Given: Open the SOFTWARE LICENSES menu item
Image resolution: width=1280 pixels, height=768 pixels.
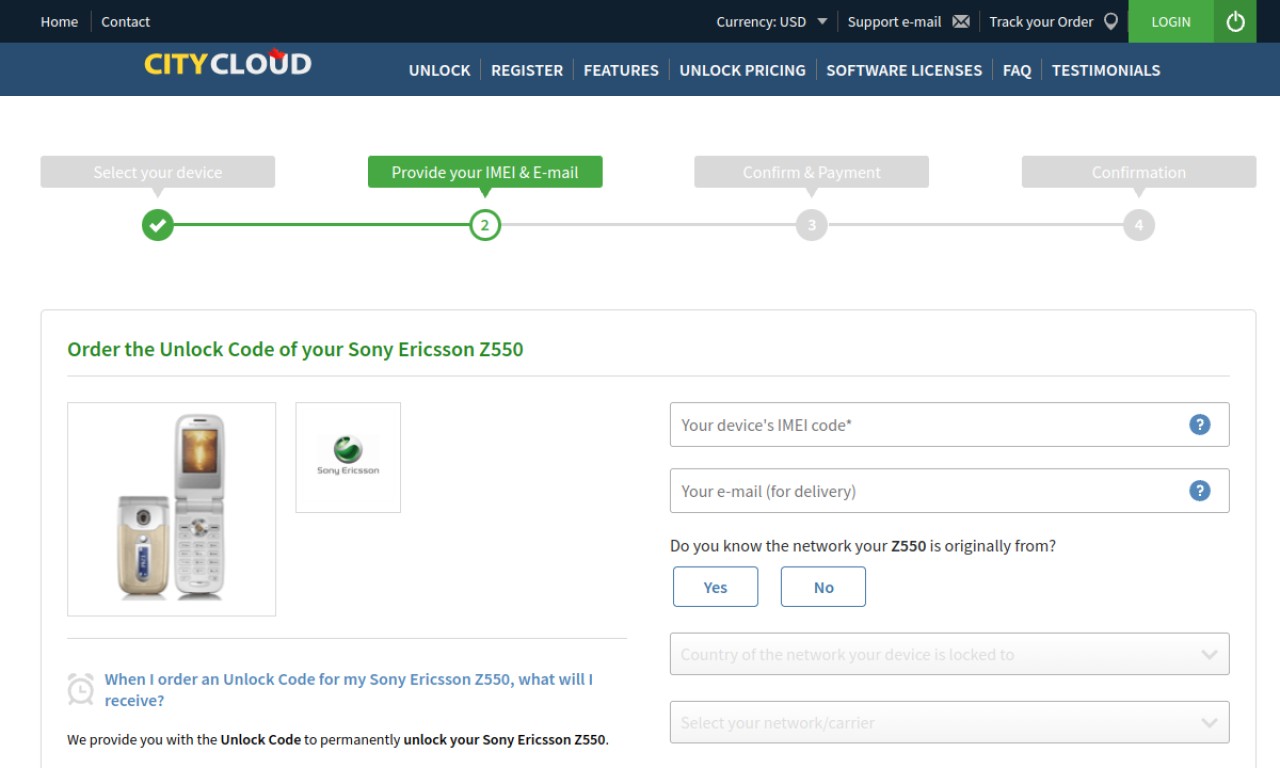Looking at the screenshot, I should (x=904, y=70).
